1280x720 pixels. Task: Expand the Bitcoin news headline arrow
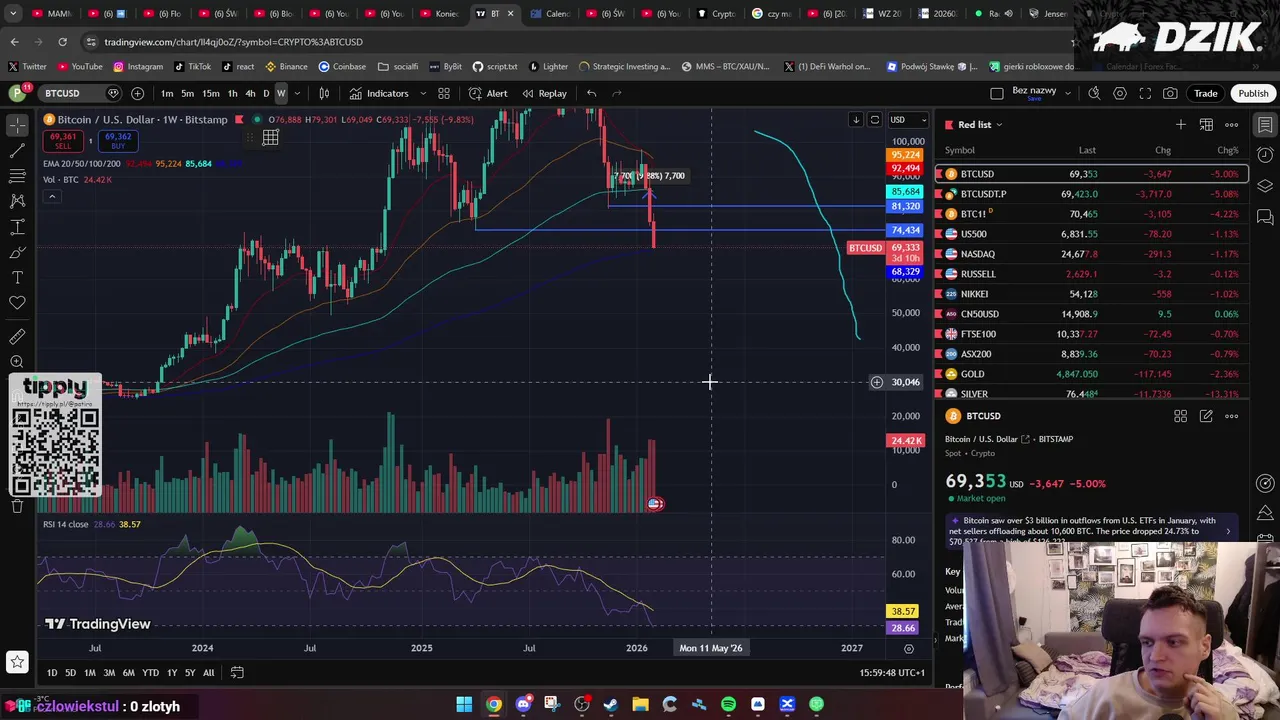pos(1229,531)
